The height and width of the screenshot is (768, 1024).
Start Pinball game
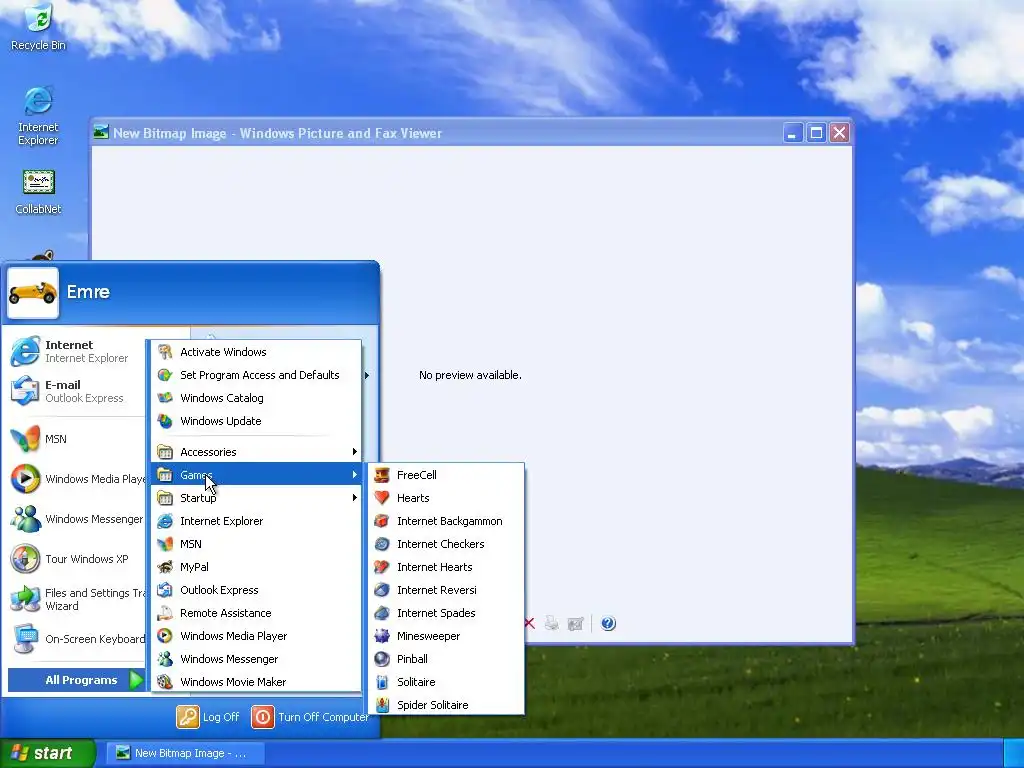446,658
